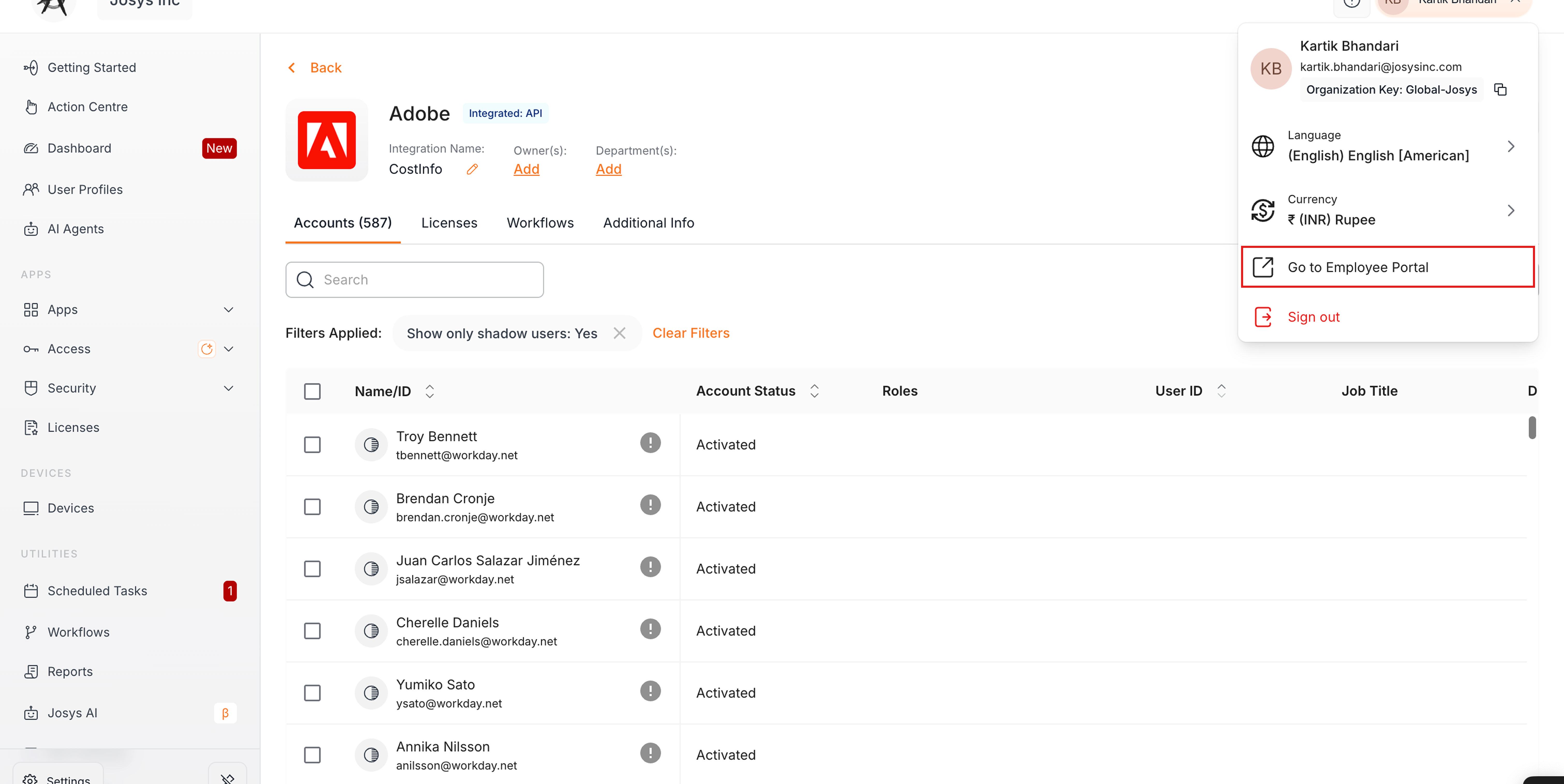Click the AI Agents robot icon
The width and height of the screenshot is (1564, 784).
pyautogui.click(x=31, y=229)
